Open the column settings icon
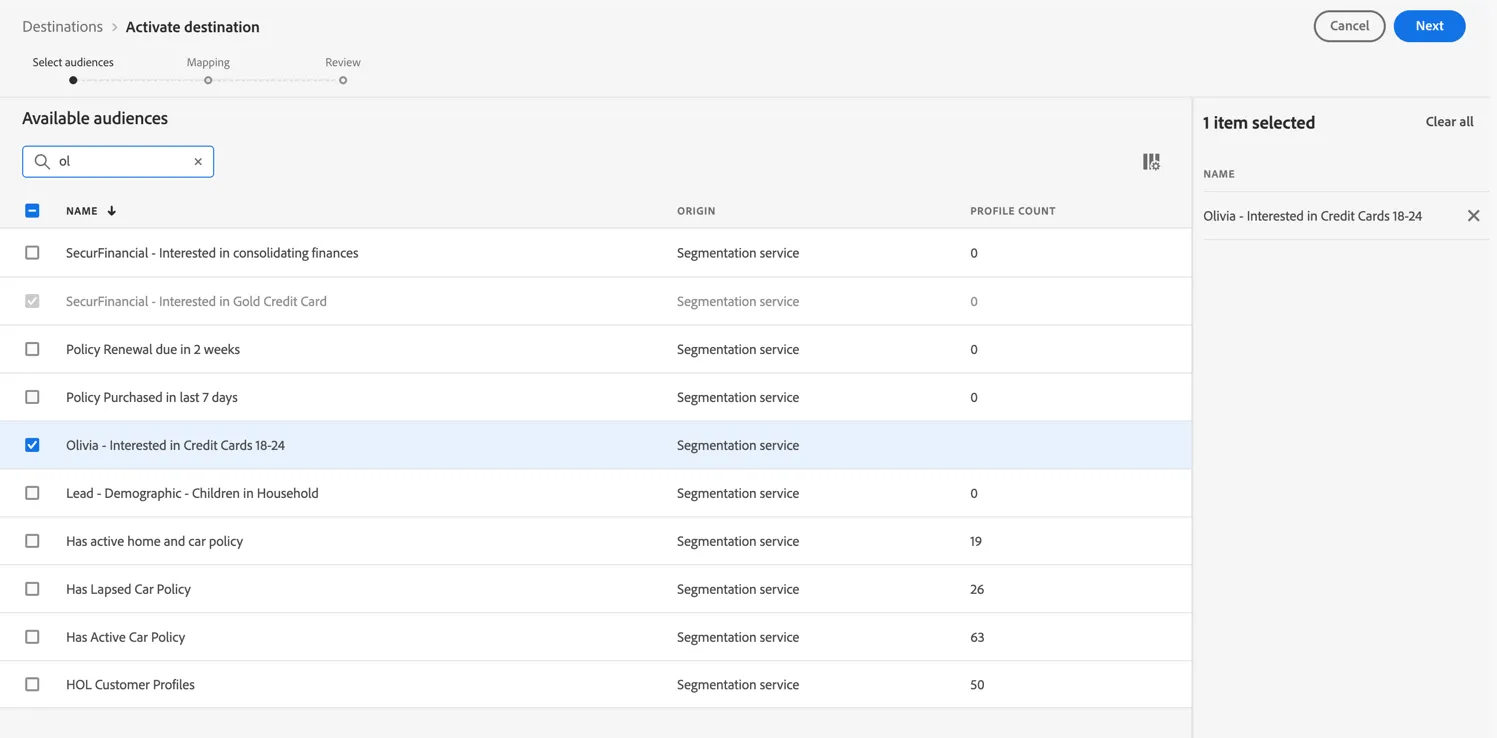1497x738 pixels. click(x=1151, y=162)
